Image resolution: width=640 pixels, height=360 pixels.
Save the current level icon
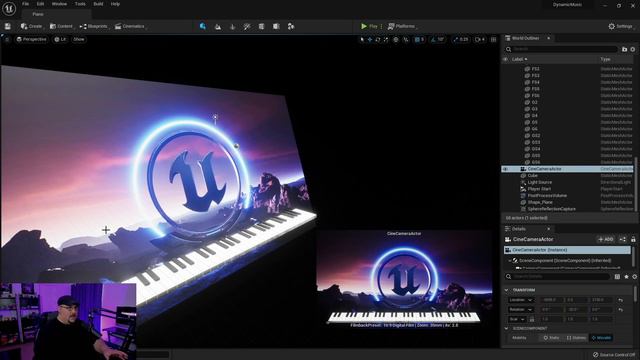[8, 27]
